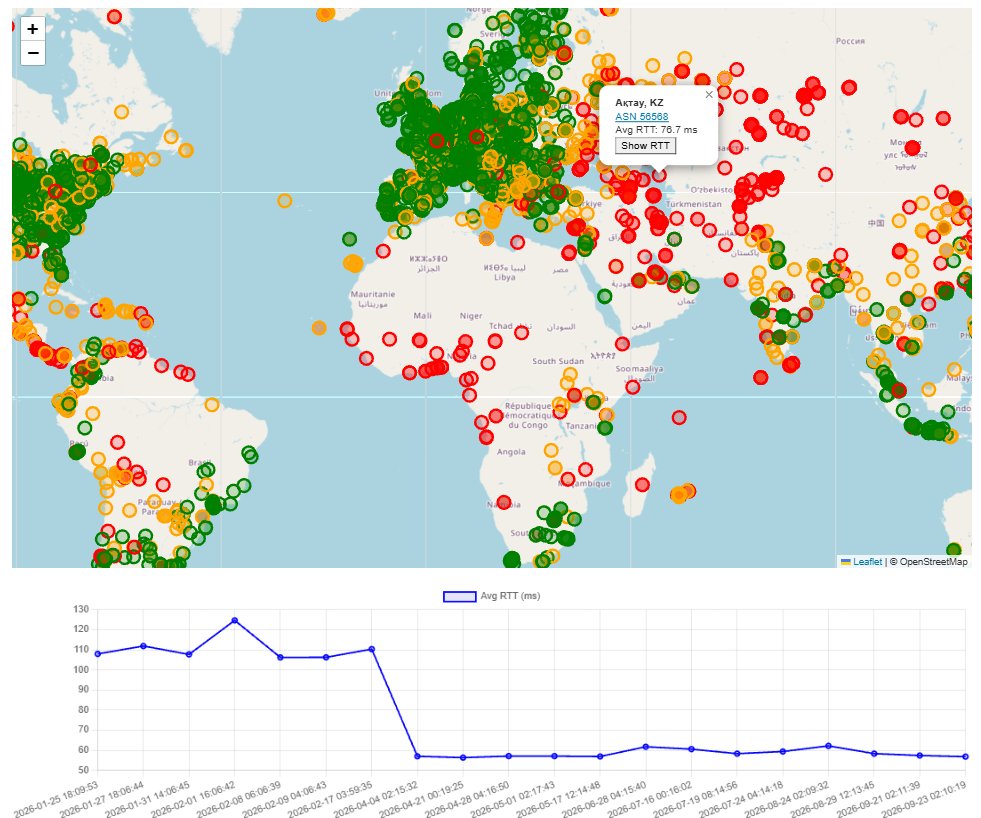981x818 pixels.
Task: Click the South Sudan map label
Action: tap(557, 361)
